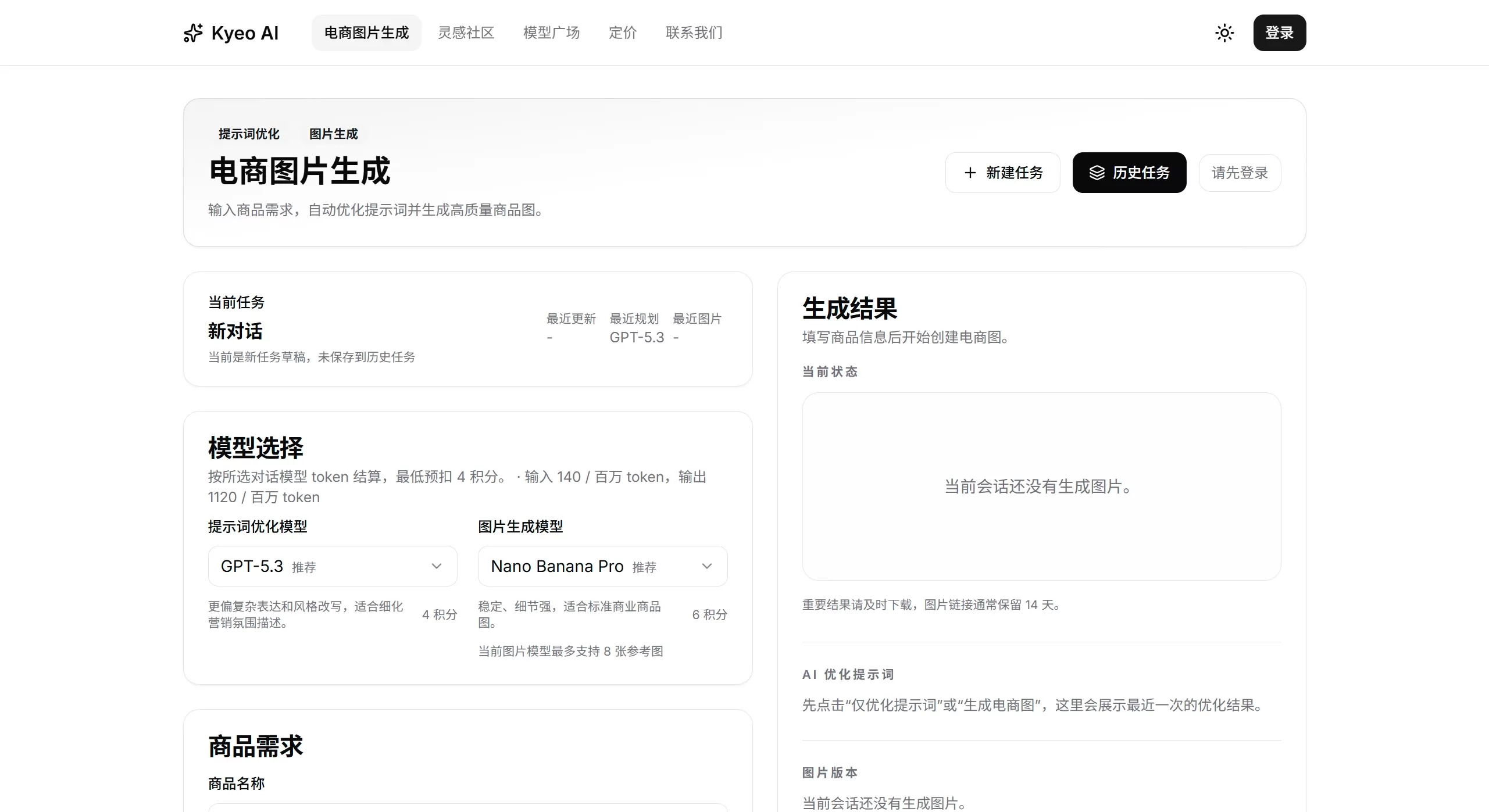Click the 新对话 current task title
Viewport: 1489px width, 812px height.
tap(235, 331)
